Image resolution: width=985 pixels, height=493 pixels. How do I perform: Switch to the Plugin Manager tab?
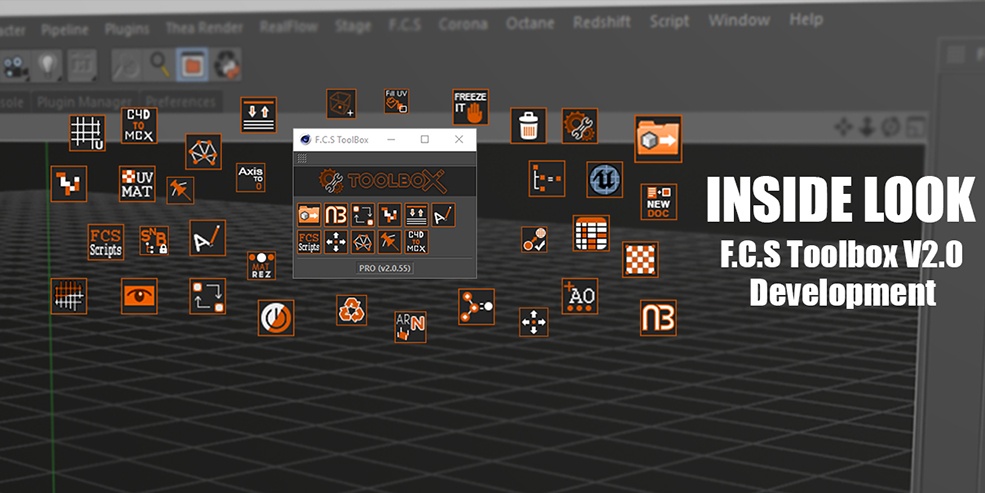(x=84, y=102)
